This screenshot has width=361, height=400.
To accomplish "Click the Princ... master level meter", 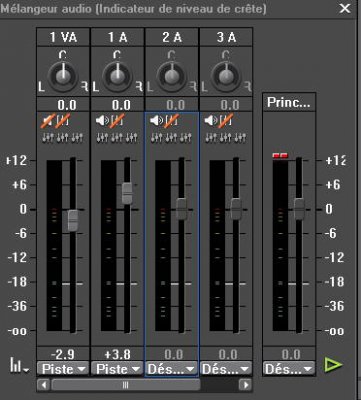I will (280, 246).
